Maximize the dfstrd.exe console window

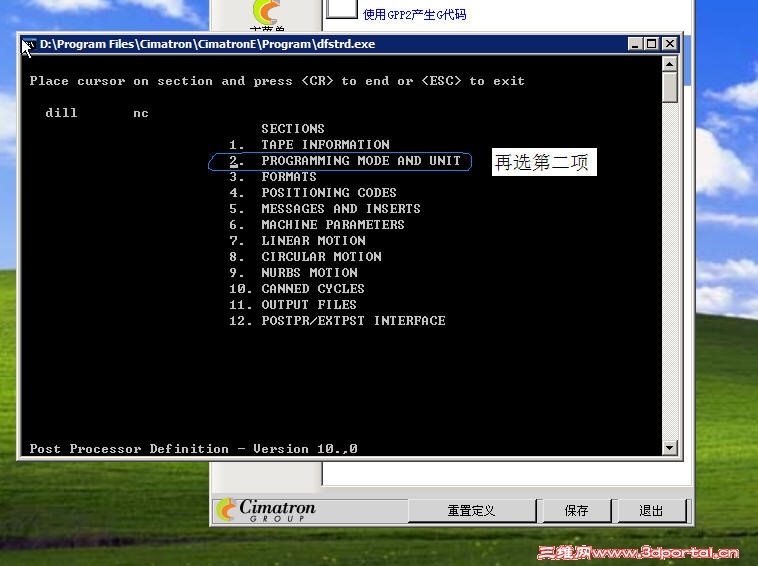(652, 44)
